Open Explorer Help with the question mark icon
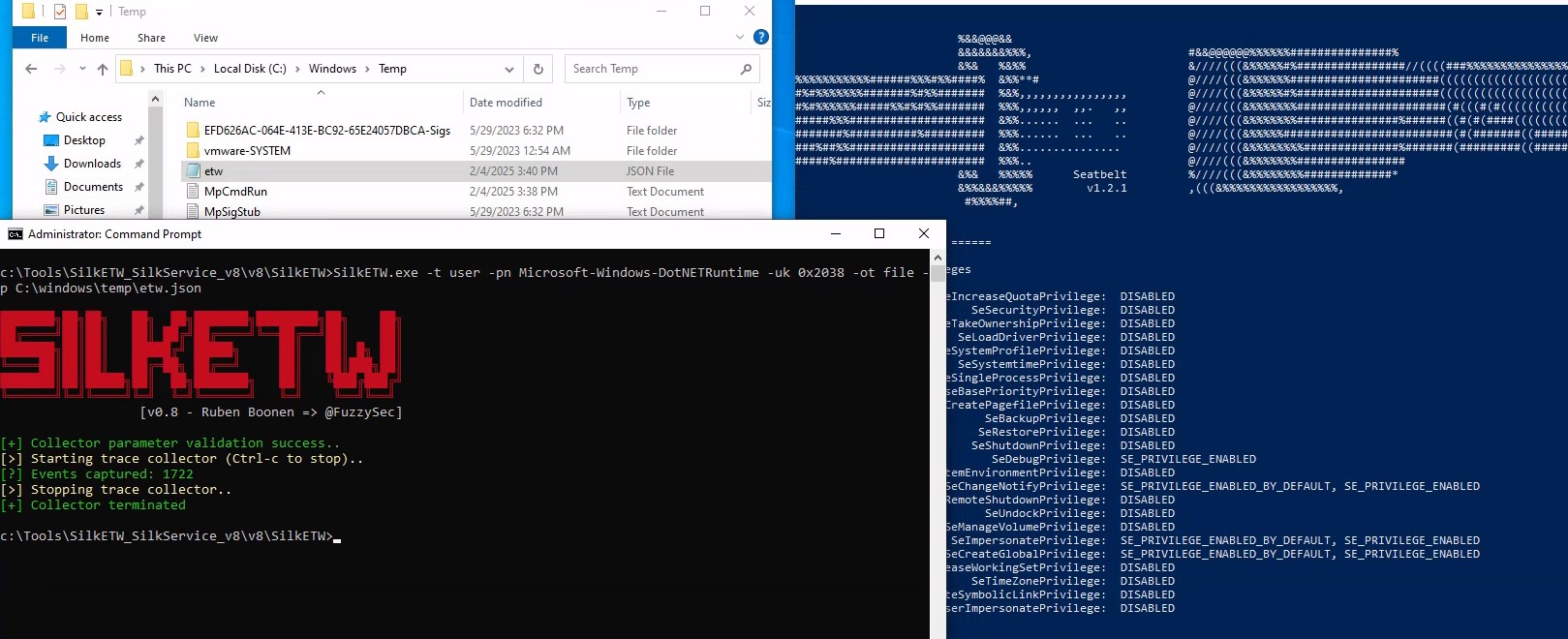The height and width of the screenshot is (639, 1568). point(761,37)
